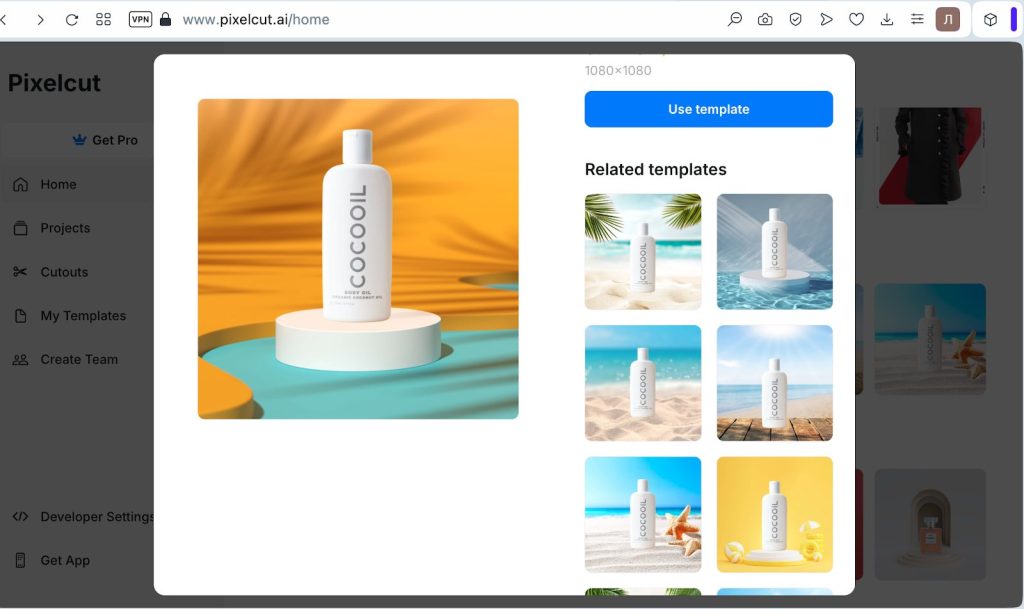
Task: Click the My Templates document icon
Action: (20, 316)
